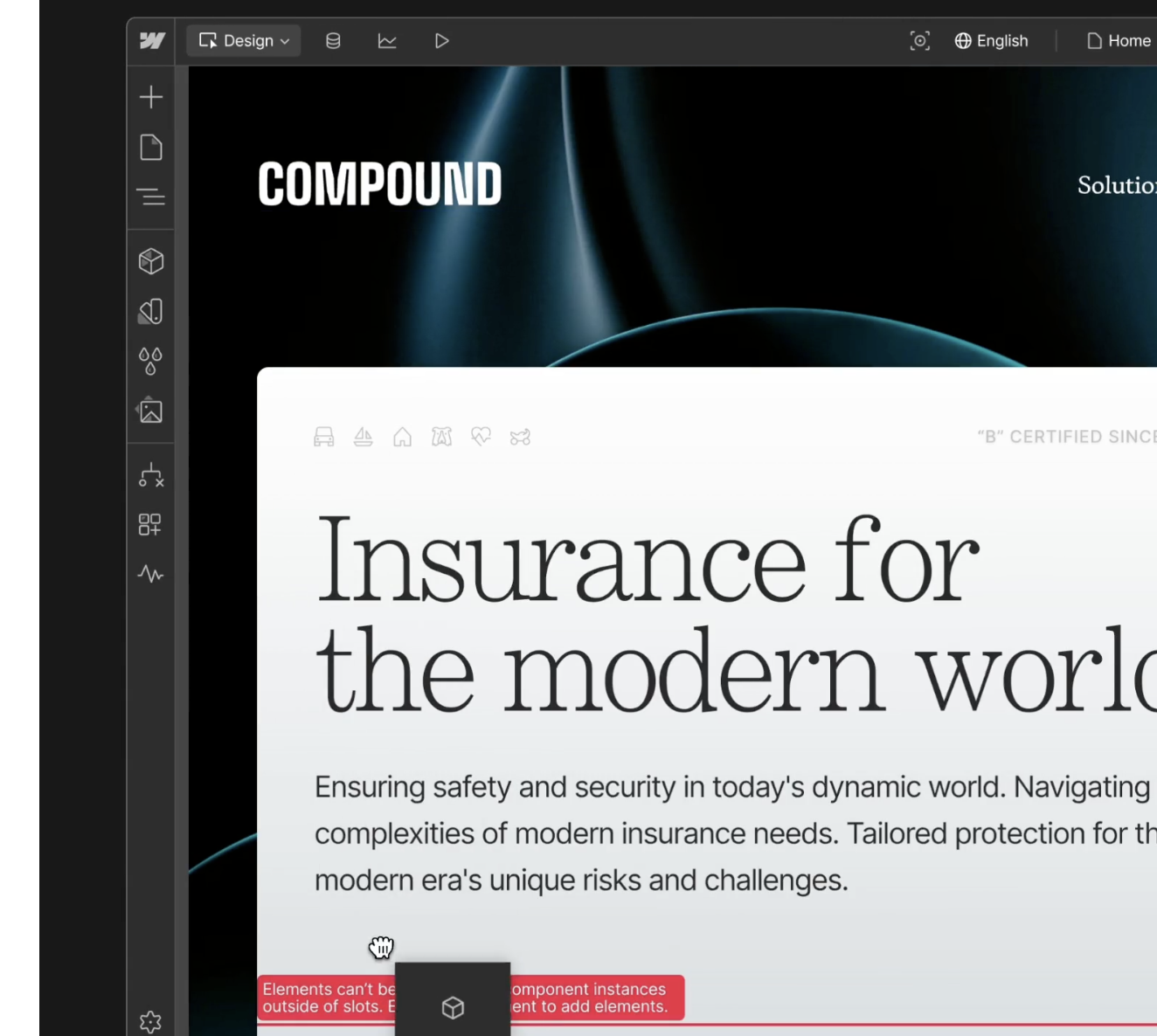
Task: Open the CMS database icon
Action: (333, 41)
